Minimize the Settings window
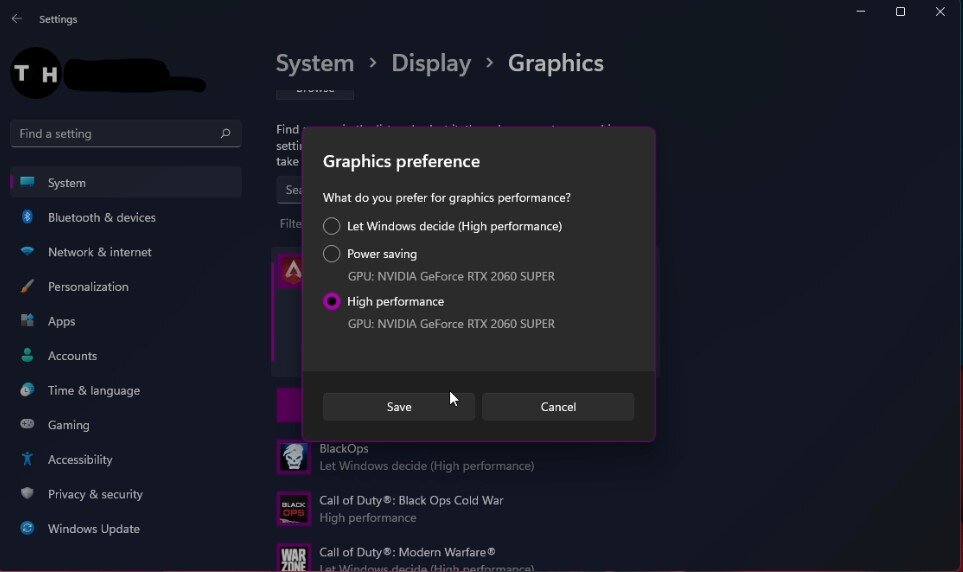The width and height of the screenshot is (963, 572). click(860, 12)
